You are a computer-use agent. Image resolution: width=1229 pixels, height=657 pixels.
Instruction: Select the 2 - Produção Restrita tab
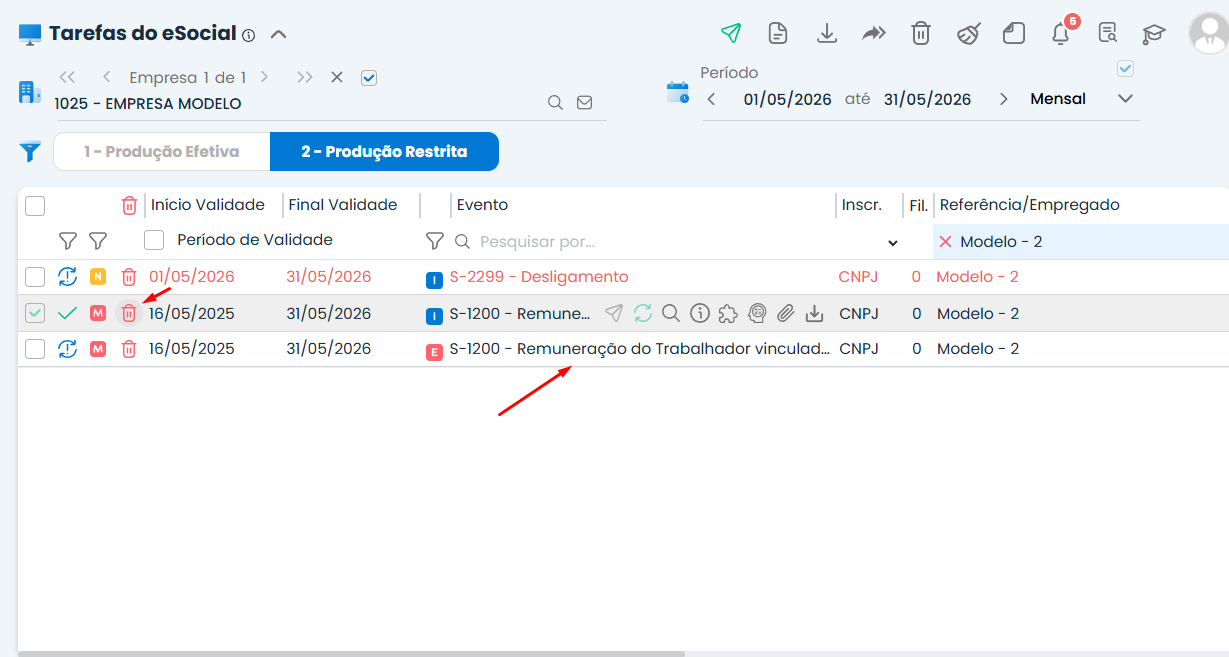(x=384, y=152)
